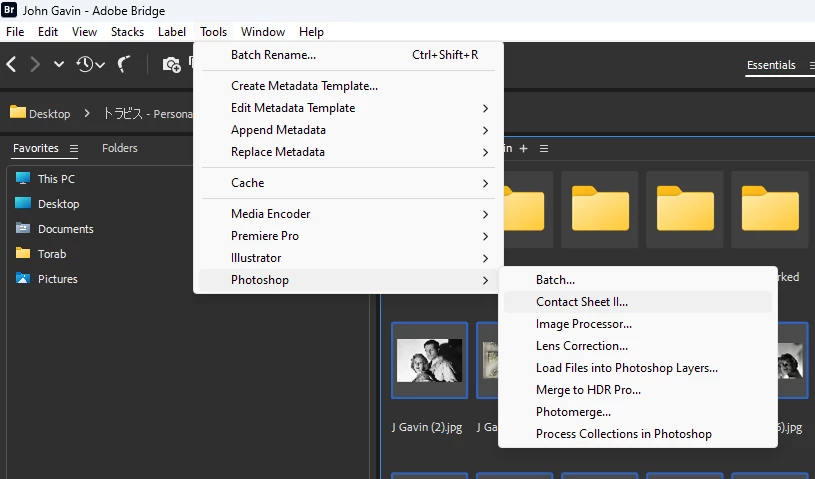Select the J Gavin (2).jpg thumbnail
This screenshot has width=815, height=479.
click(429, 360)
